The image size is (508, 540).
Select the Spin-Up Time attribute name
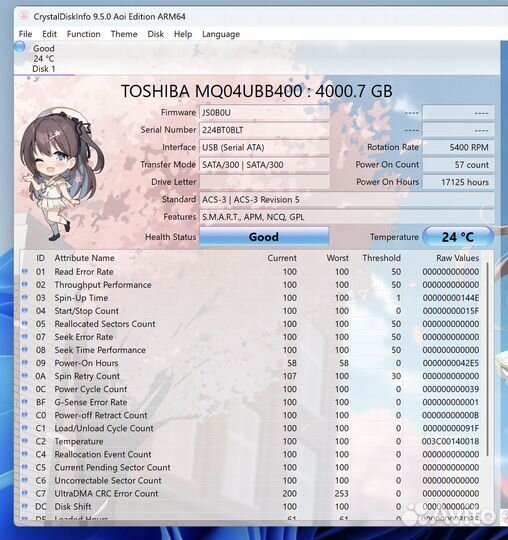pyautogui.click(x=81, y=298)
